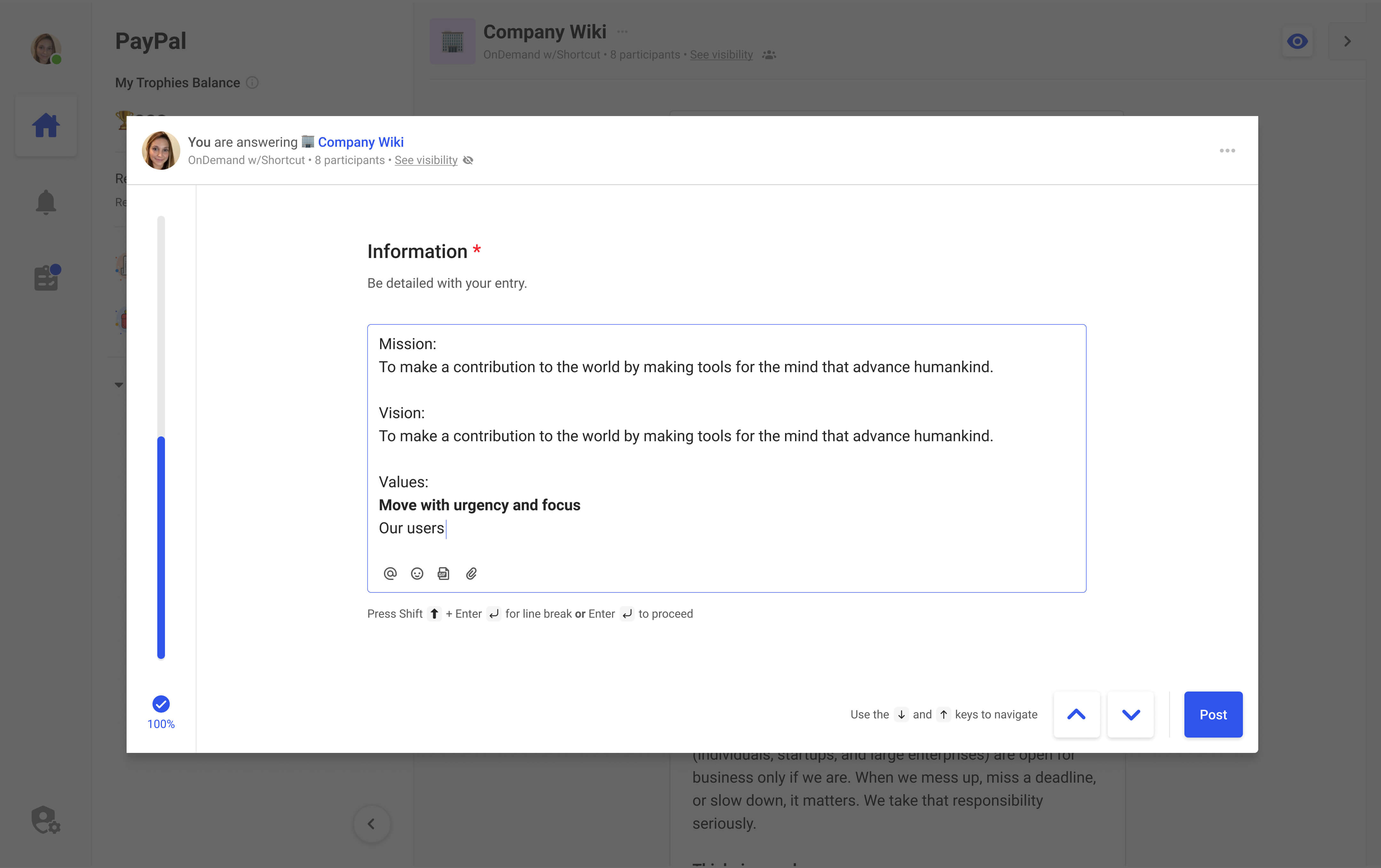Click into the Information text editor
Viewport: 1381px width, 868px height.
pos(727,458)
